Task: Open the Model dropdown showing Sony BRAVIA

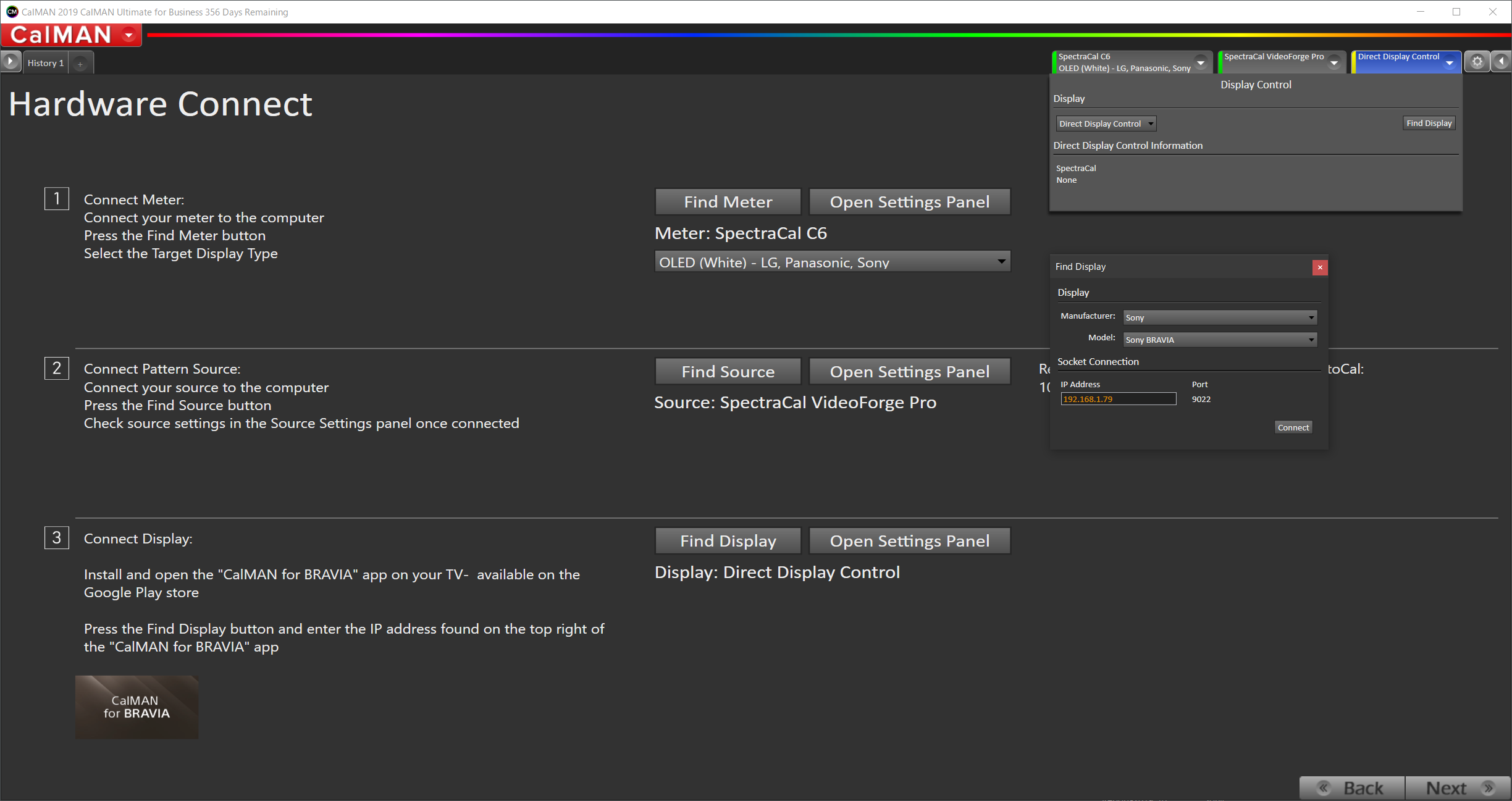Action: pos(1220,340)
